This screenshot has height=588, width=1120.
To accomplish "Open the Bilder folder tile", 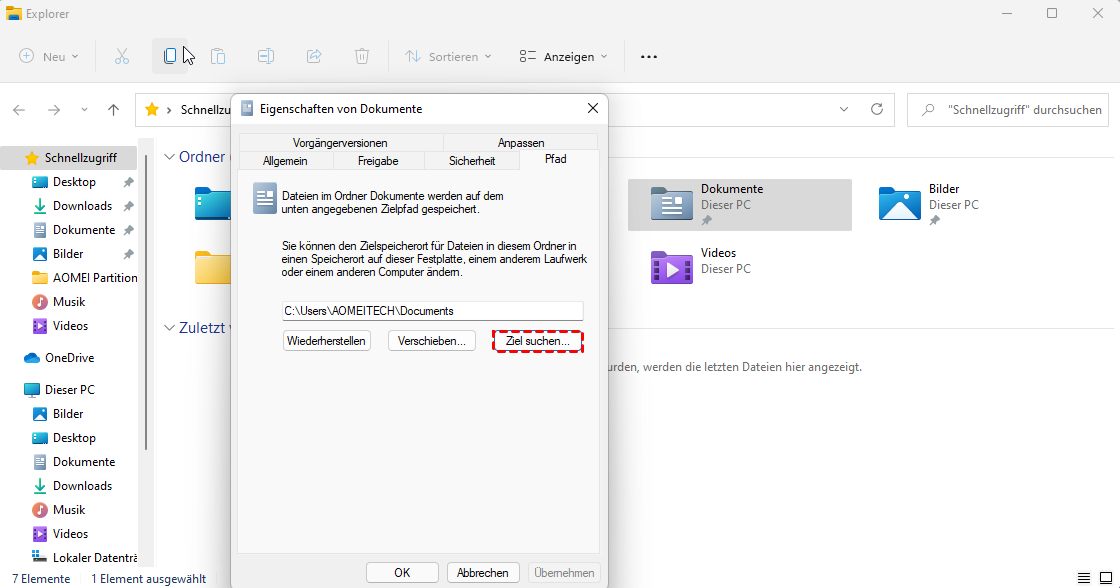I will click(927, 204).
